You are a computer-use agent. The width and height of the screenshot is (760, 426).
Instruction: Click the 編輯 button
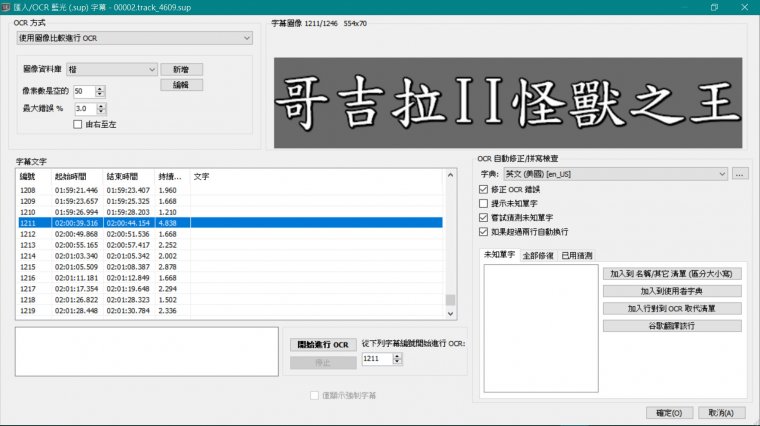(181, 85)
